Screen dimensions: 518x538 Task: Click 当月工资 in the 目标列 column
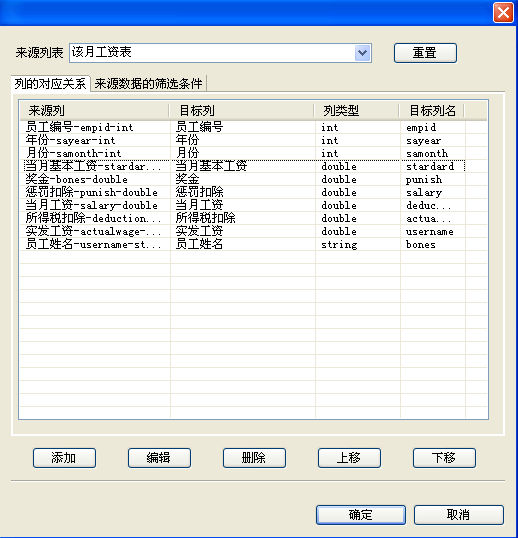coord(199,206)
